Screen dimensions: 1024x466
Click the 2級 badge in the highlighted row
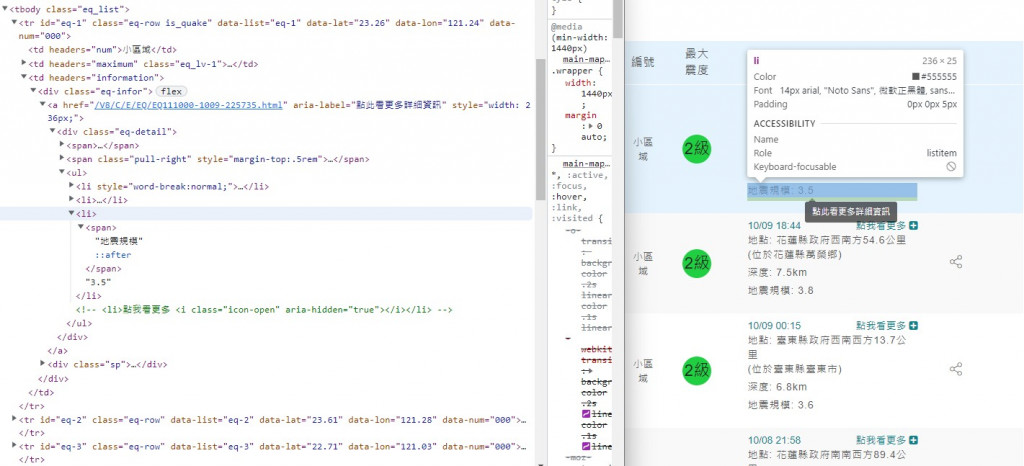[697, 149]
